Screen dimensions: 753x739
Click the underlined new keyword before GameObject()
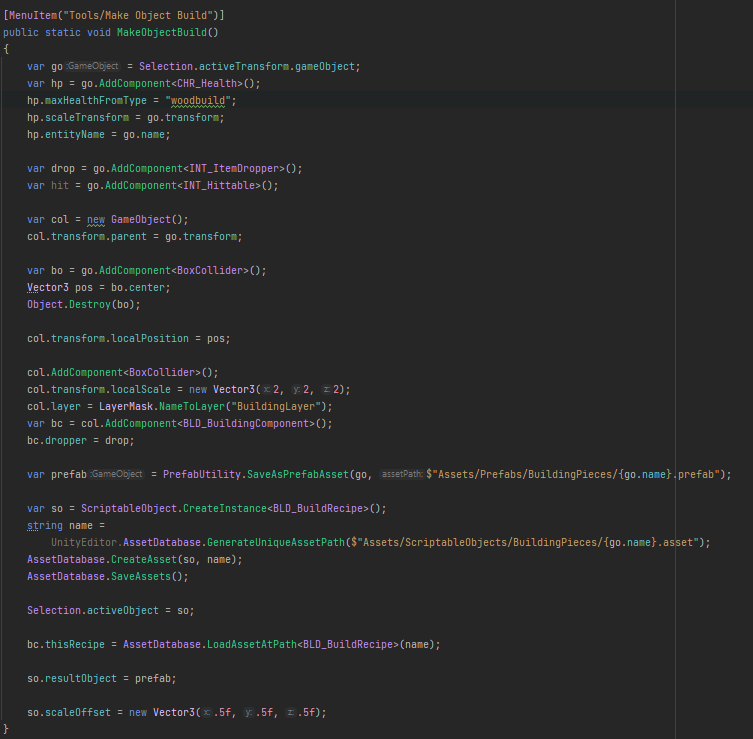96,219
